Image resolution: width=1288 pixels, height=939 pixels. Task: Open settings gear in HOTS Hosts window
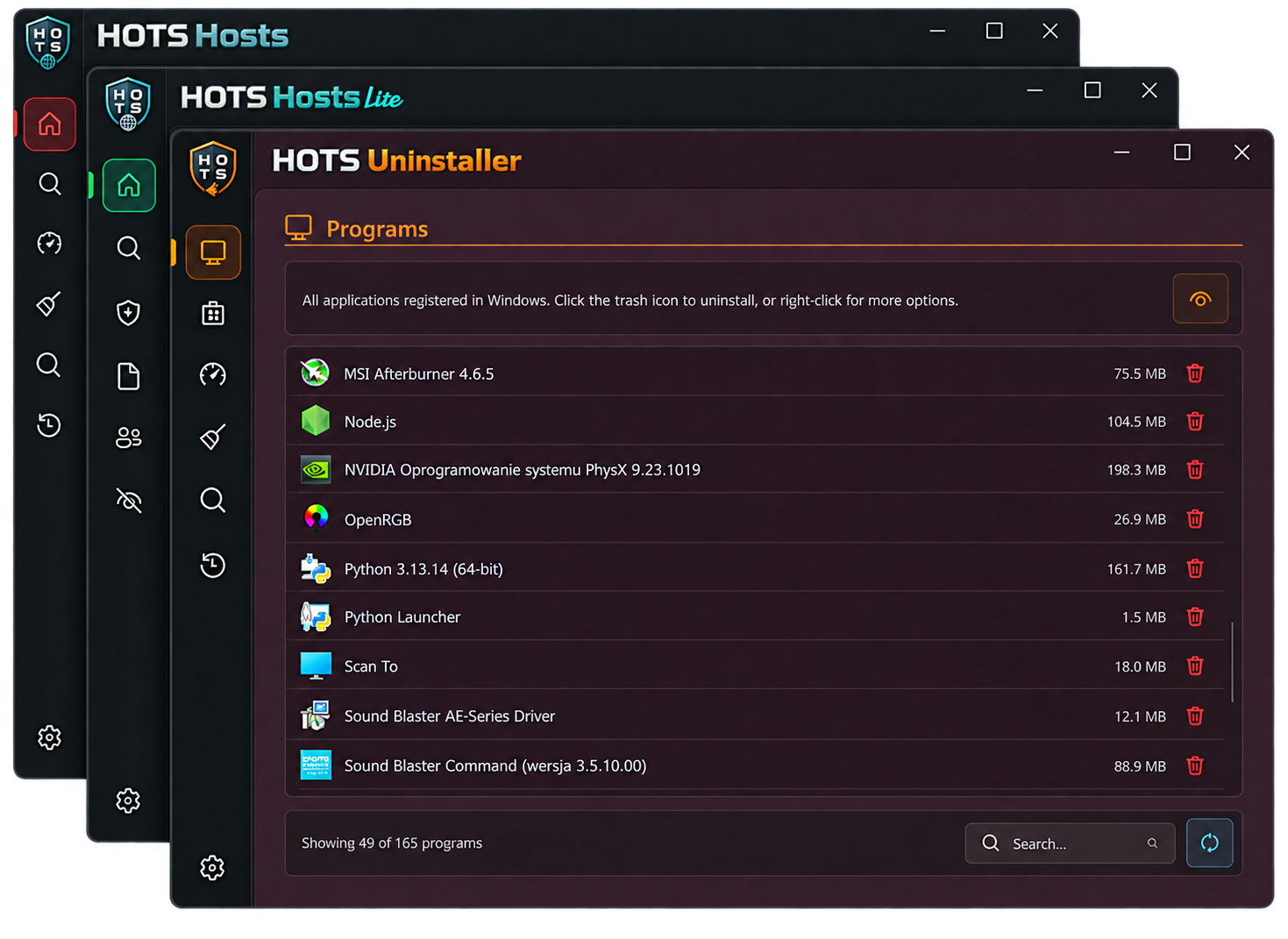coord(49,737)
